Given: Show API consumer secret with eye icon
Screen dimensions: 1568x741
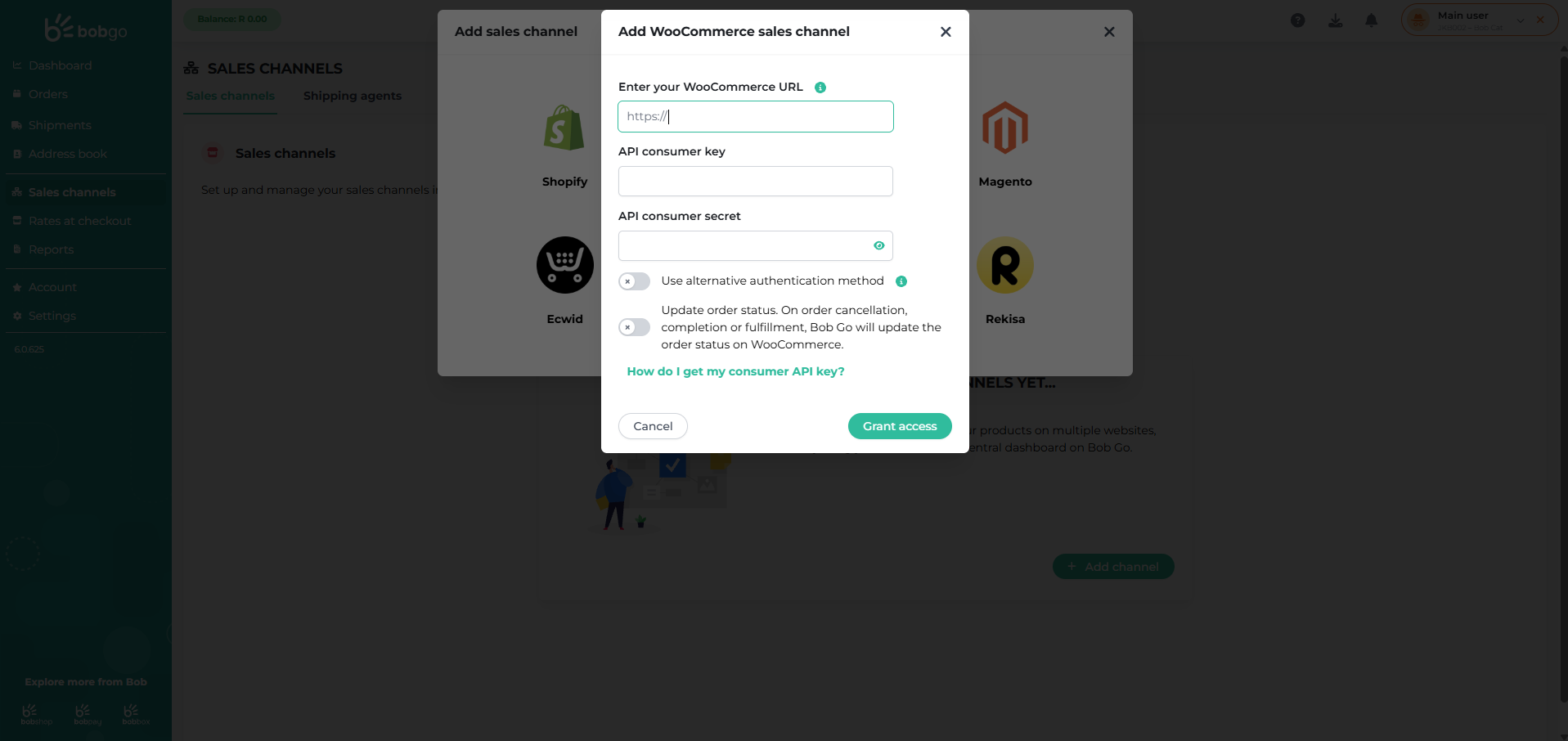Looking at the screenshot, I should [879, 245].
